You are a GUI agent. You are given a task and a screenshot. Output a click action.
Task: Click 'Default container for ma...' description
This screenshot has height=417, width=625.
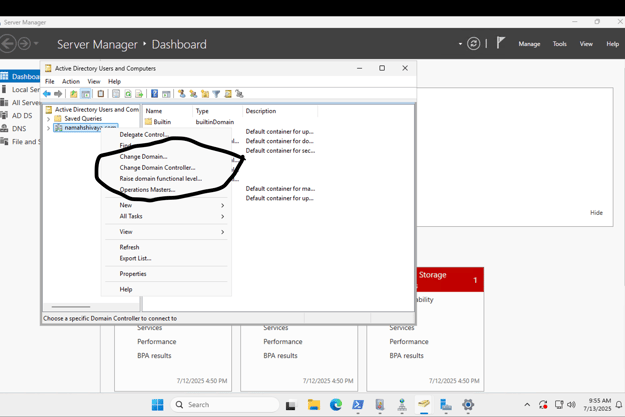pos(280,189)
